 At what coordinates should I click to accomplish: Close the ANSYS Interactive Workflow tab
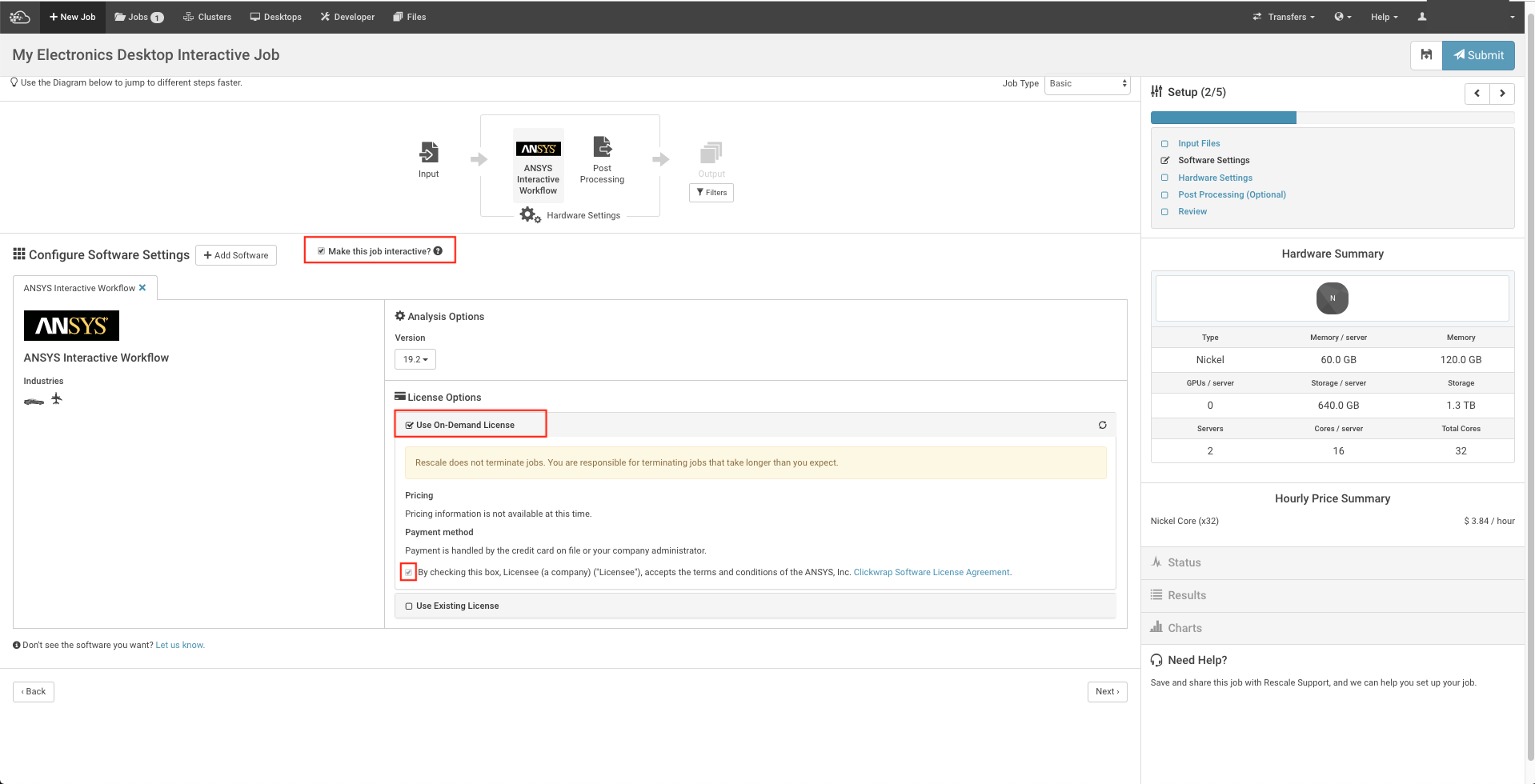pos(142,288)
